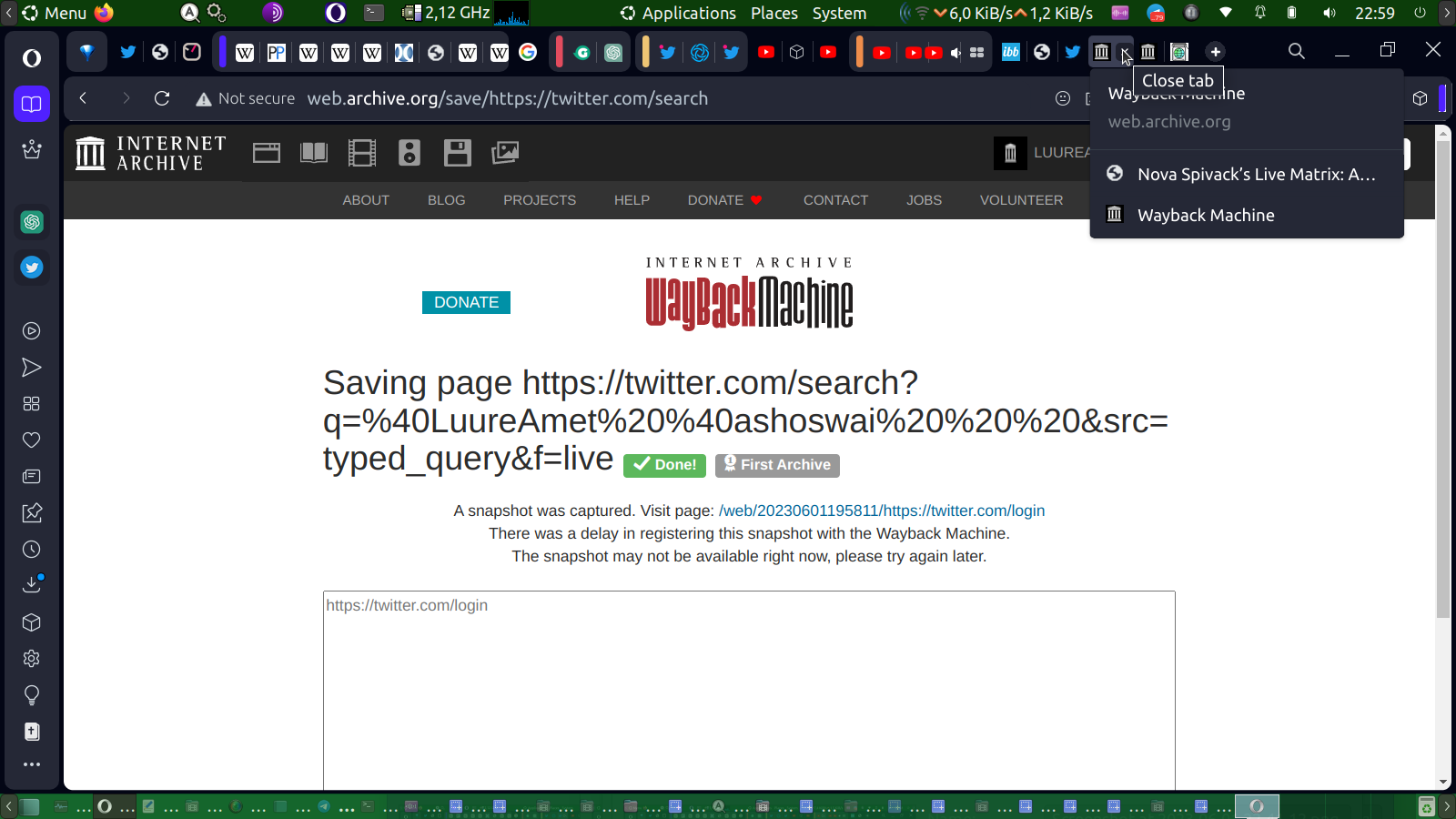Open CONTACT in Archive navigation
1456x819 pixels.
click(x=835, y=200)
